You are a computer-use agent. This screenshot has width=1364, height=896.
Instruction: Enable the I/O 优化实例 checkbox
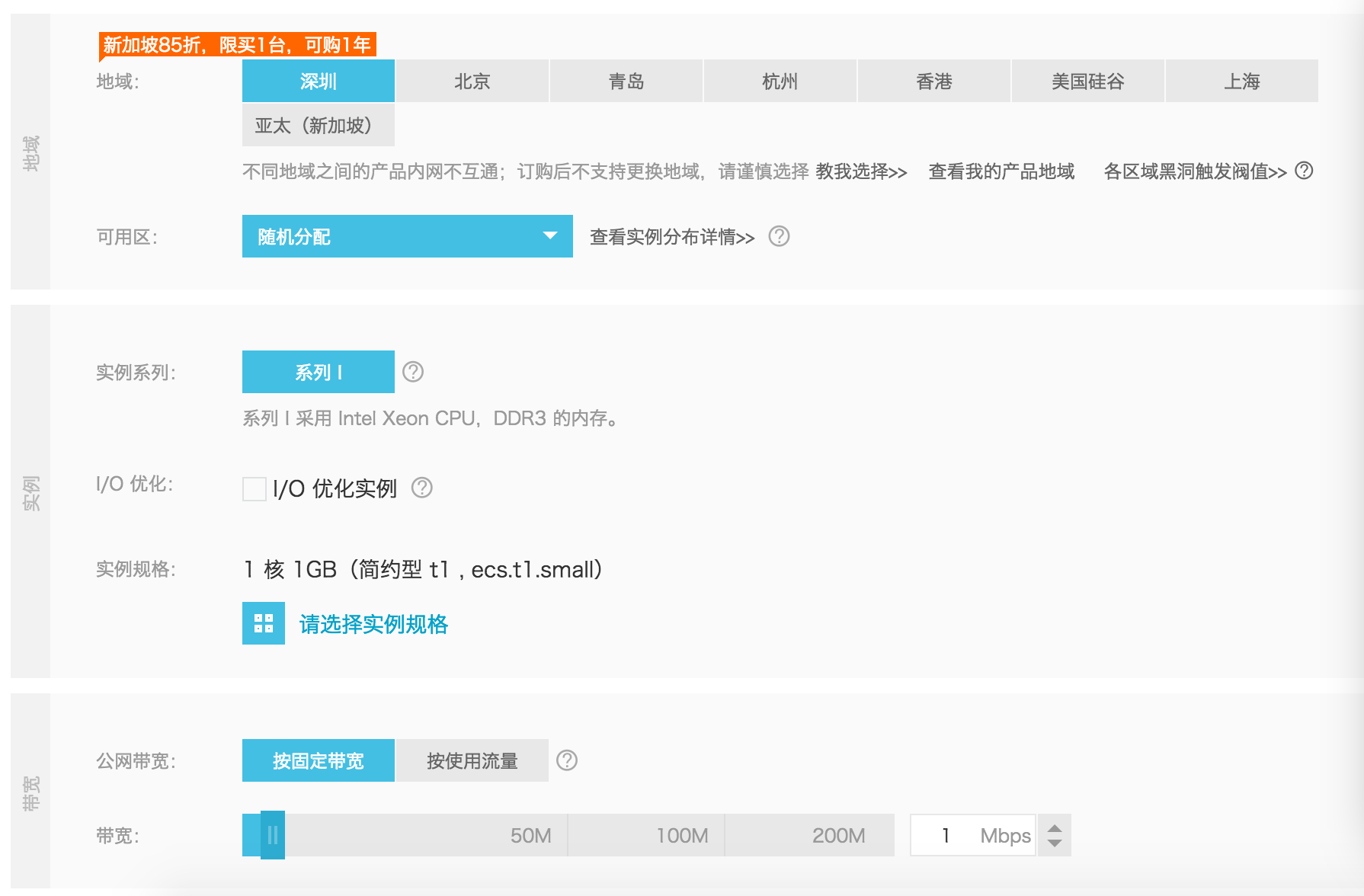255,488
